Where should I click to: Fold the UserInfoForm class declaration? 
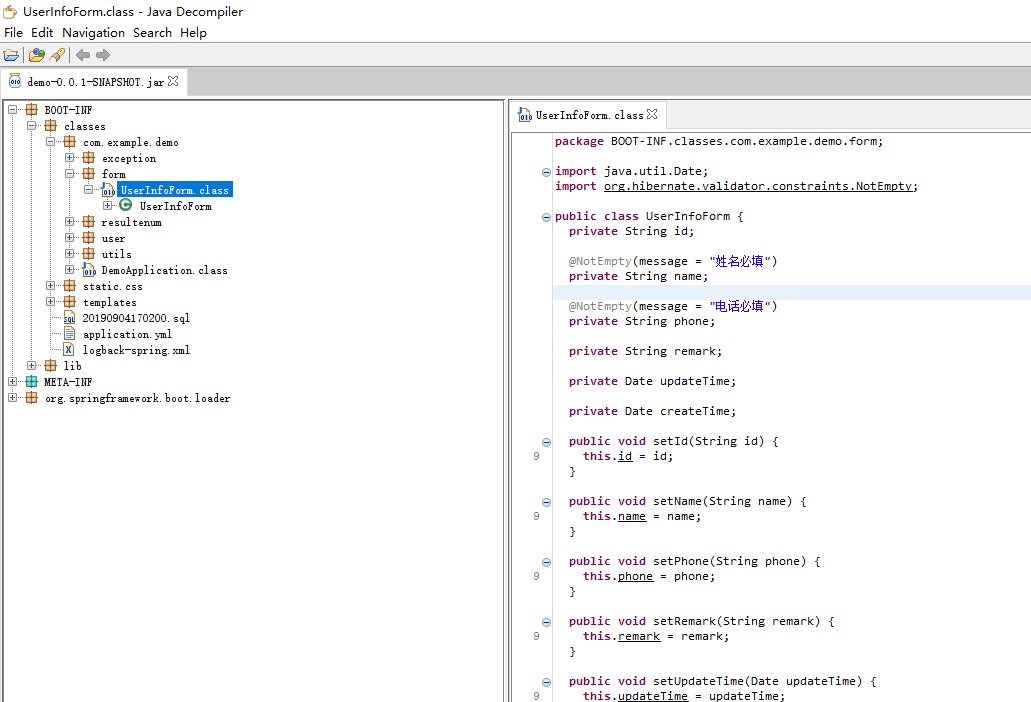tap(546, 217)
